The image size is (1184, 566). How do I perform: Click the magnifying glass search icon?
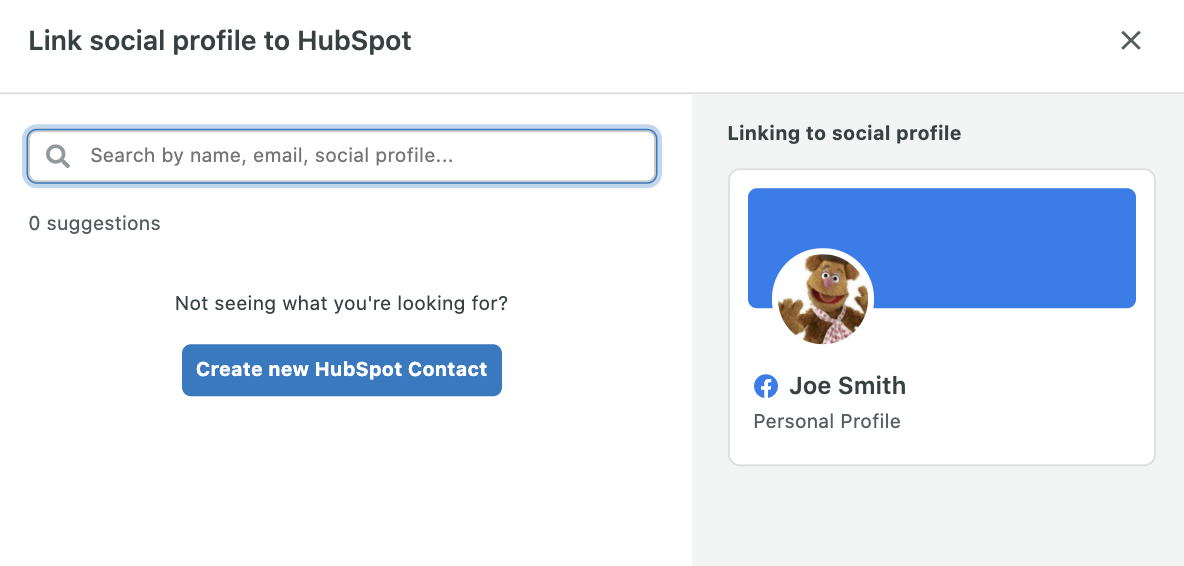(x=58, y=156)
